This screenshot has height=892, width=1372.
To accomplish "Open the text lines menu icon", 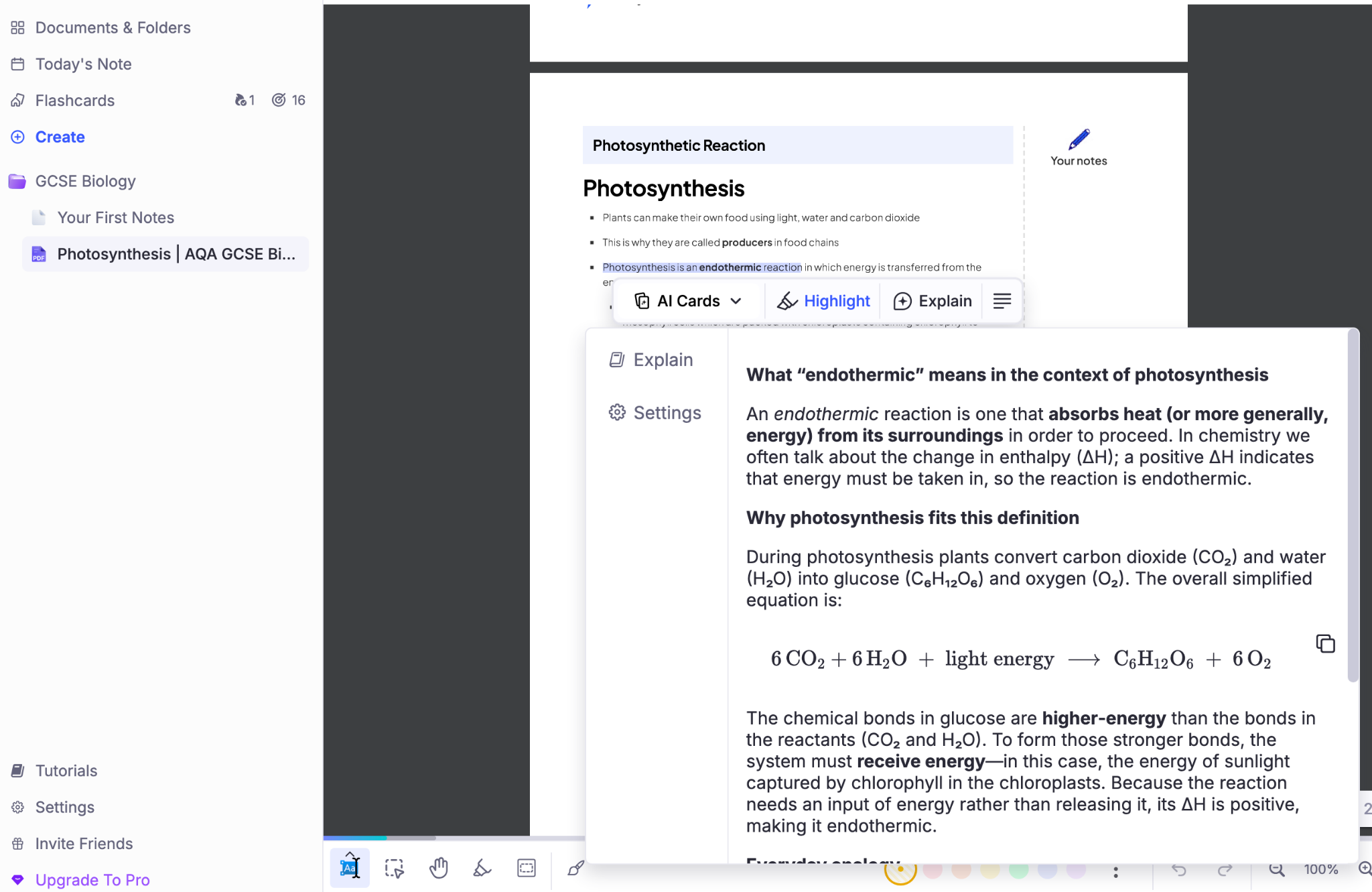I will click(1002, 302).
